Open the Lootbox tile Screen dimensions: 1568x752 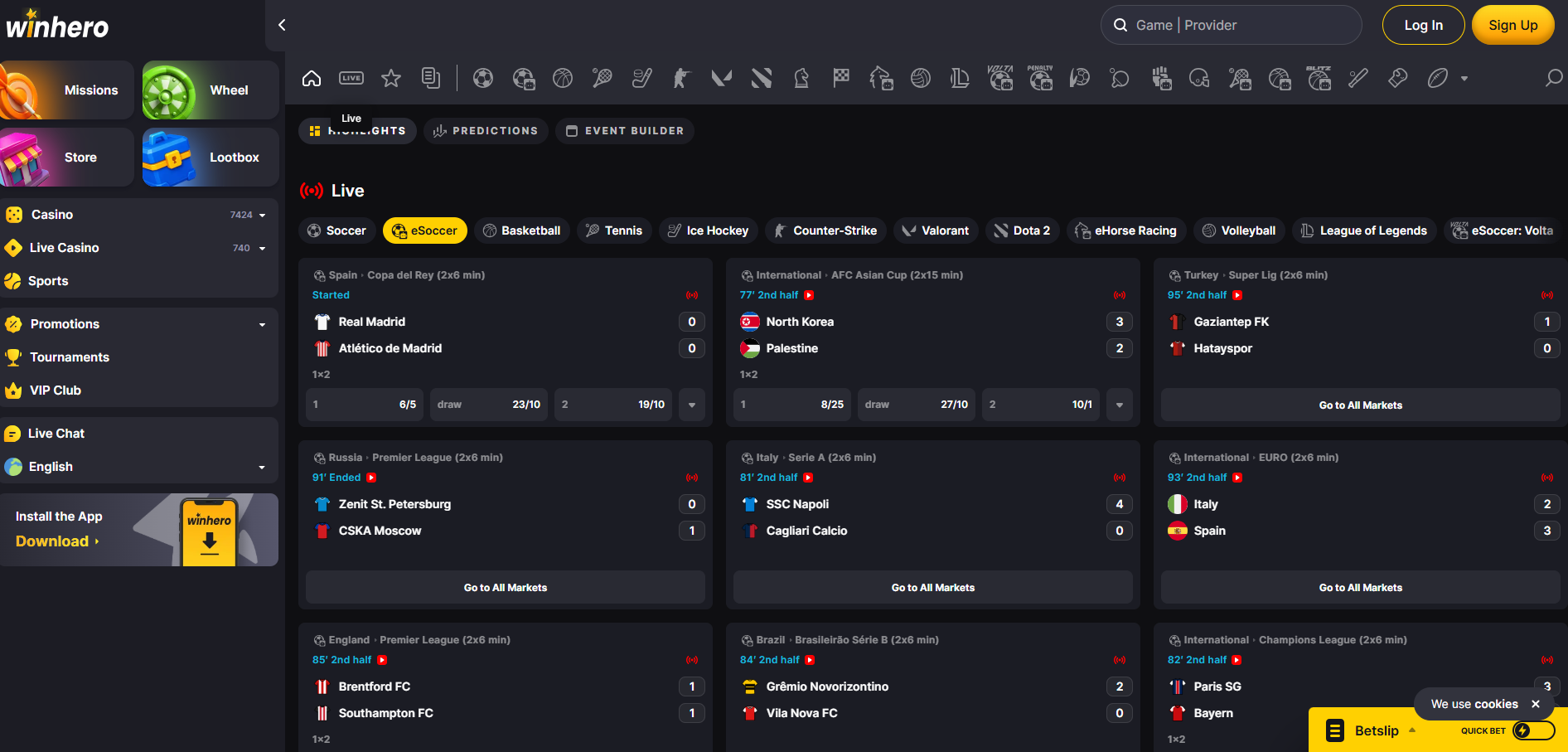[x=211, y=157]
